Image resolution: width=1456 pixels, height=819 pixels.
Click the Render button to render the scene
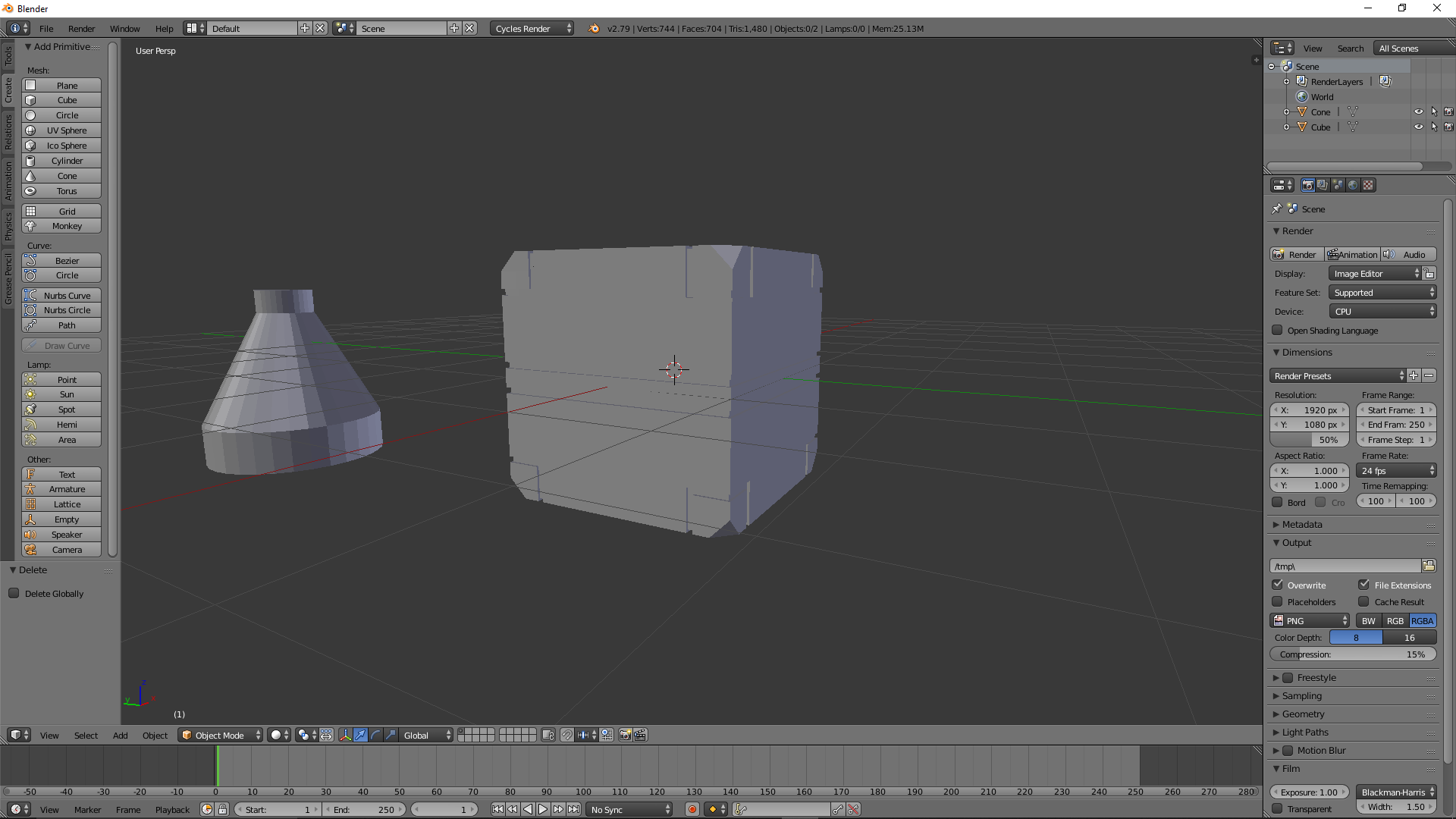1295,254
